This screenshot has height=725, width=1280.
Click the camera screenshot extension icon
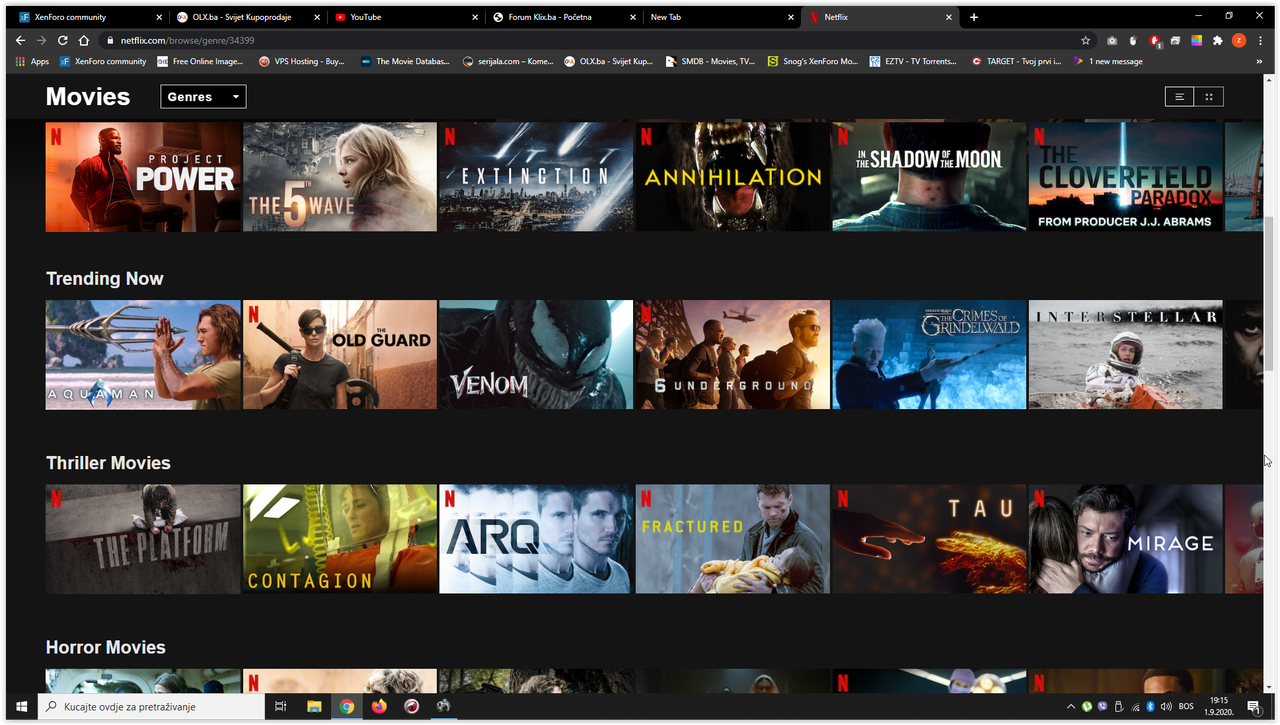pyautogui.click(x=1112, y=40)
